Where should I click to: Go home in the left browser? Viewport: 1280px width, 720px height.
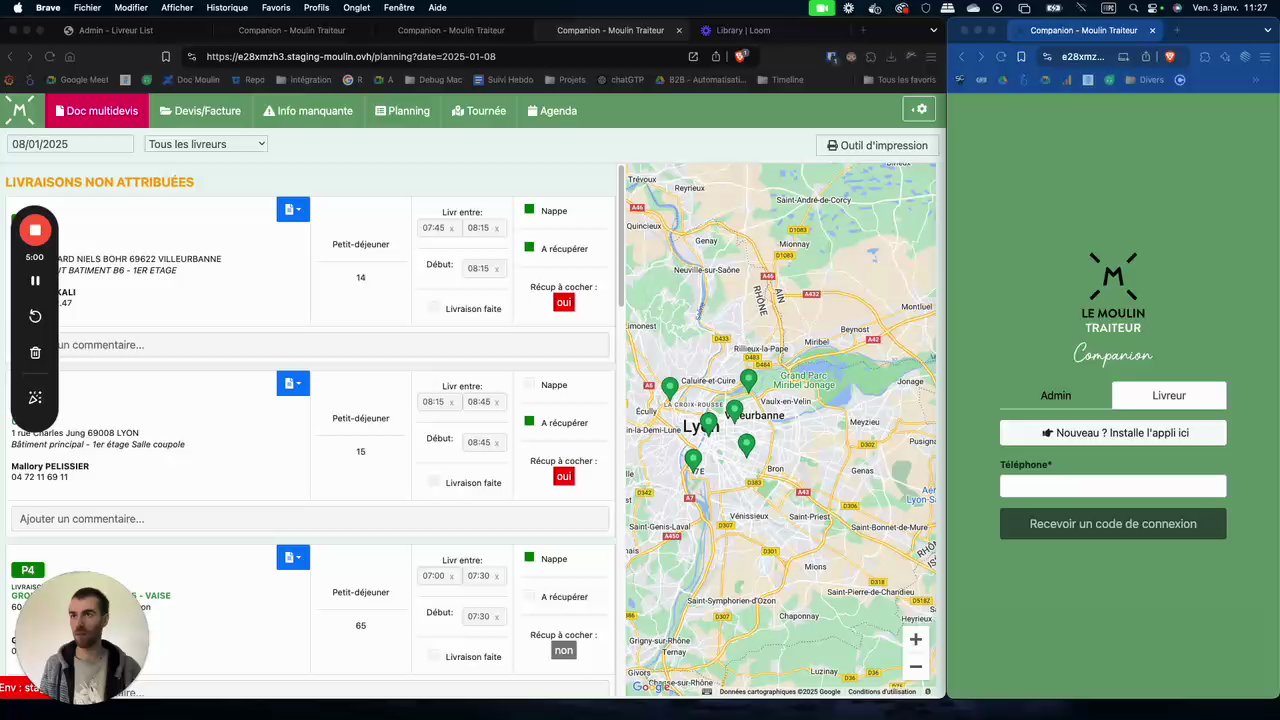click(70, 57)
